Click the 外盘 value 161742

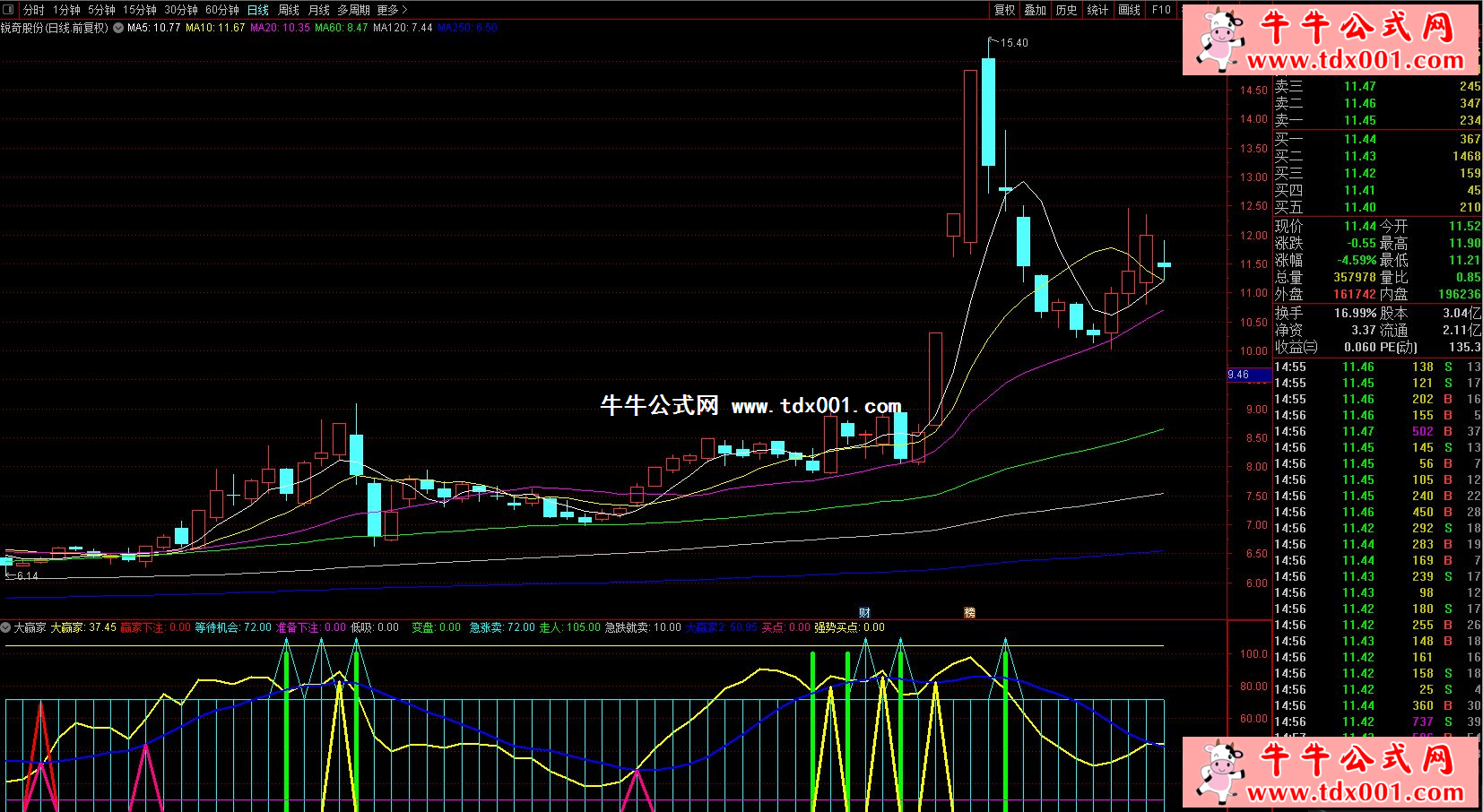(x=1354, y=294)
